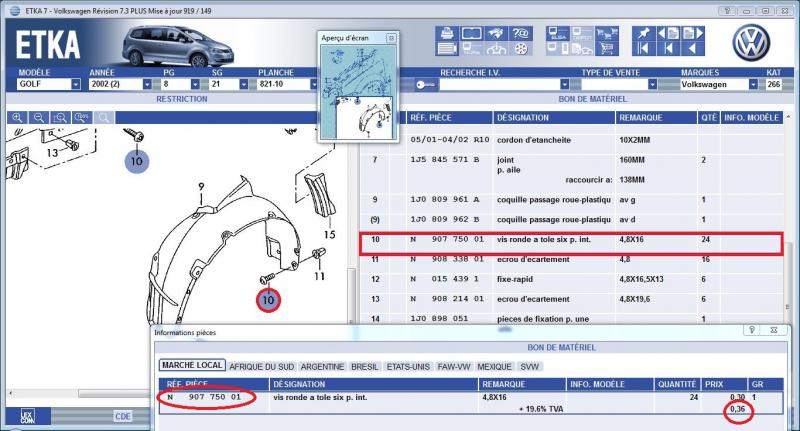This screenshot has height=431, width=800.
Task: Open the Modèle dropdown showing GOLF
Action: (x=76, y=84)
